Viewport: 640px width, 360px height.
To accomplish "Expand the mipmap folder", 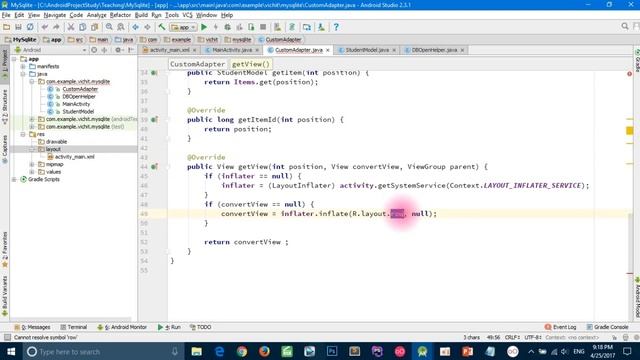I will click(x=32, y=164).
